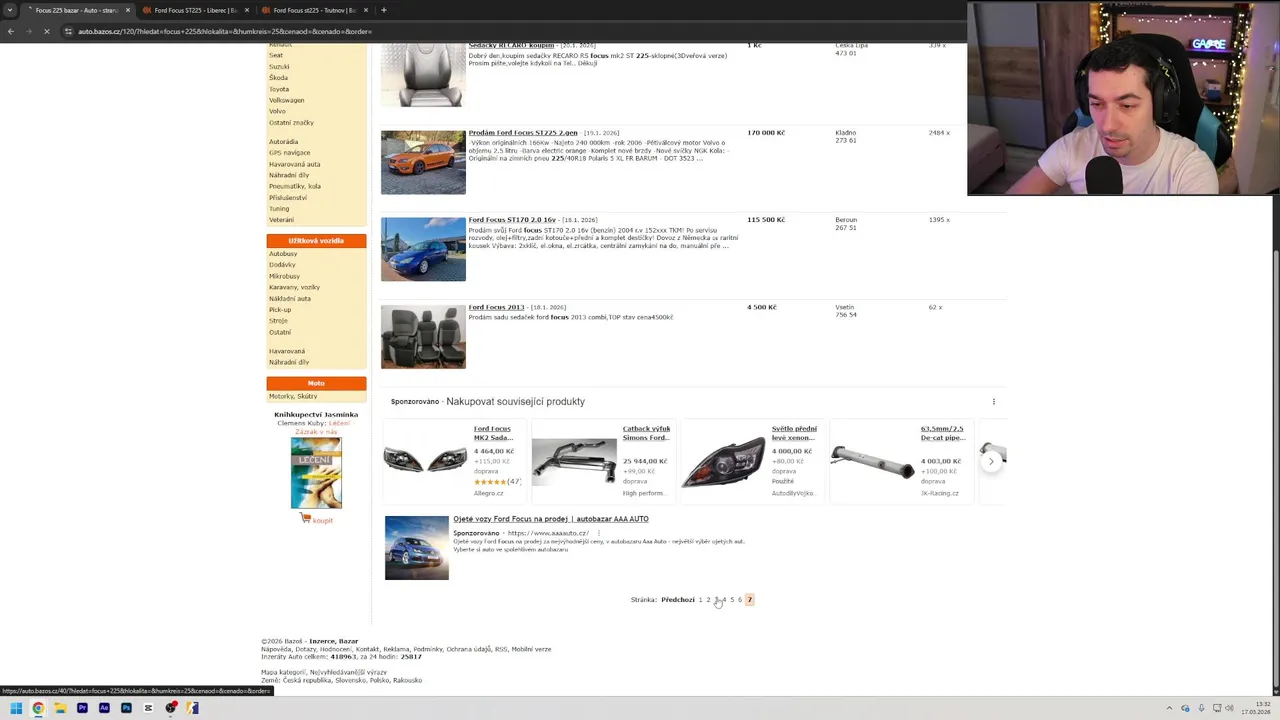Click the blue car AAA AUTO ad image
Screen dimensions: 1280x720
[x=417, y=547]
